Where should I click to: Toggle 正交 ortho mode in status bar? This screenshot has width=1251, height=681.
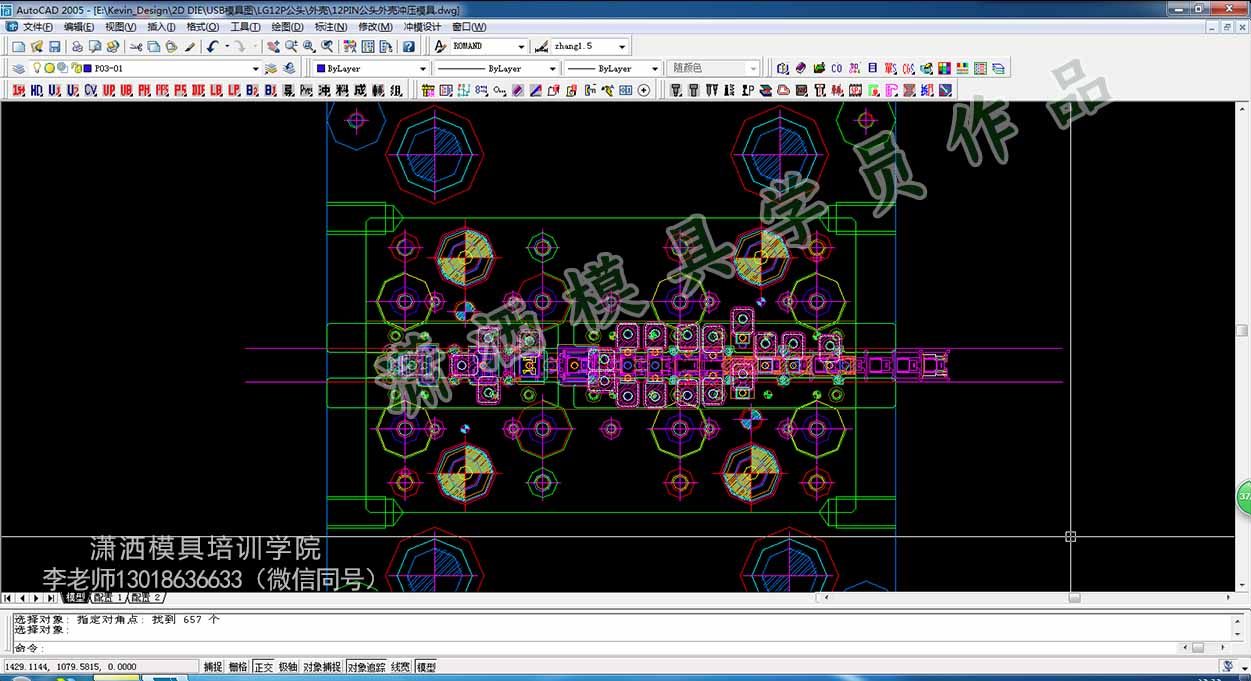click(x=263, y=667)
